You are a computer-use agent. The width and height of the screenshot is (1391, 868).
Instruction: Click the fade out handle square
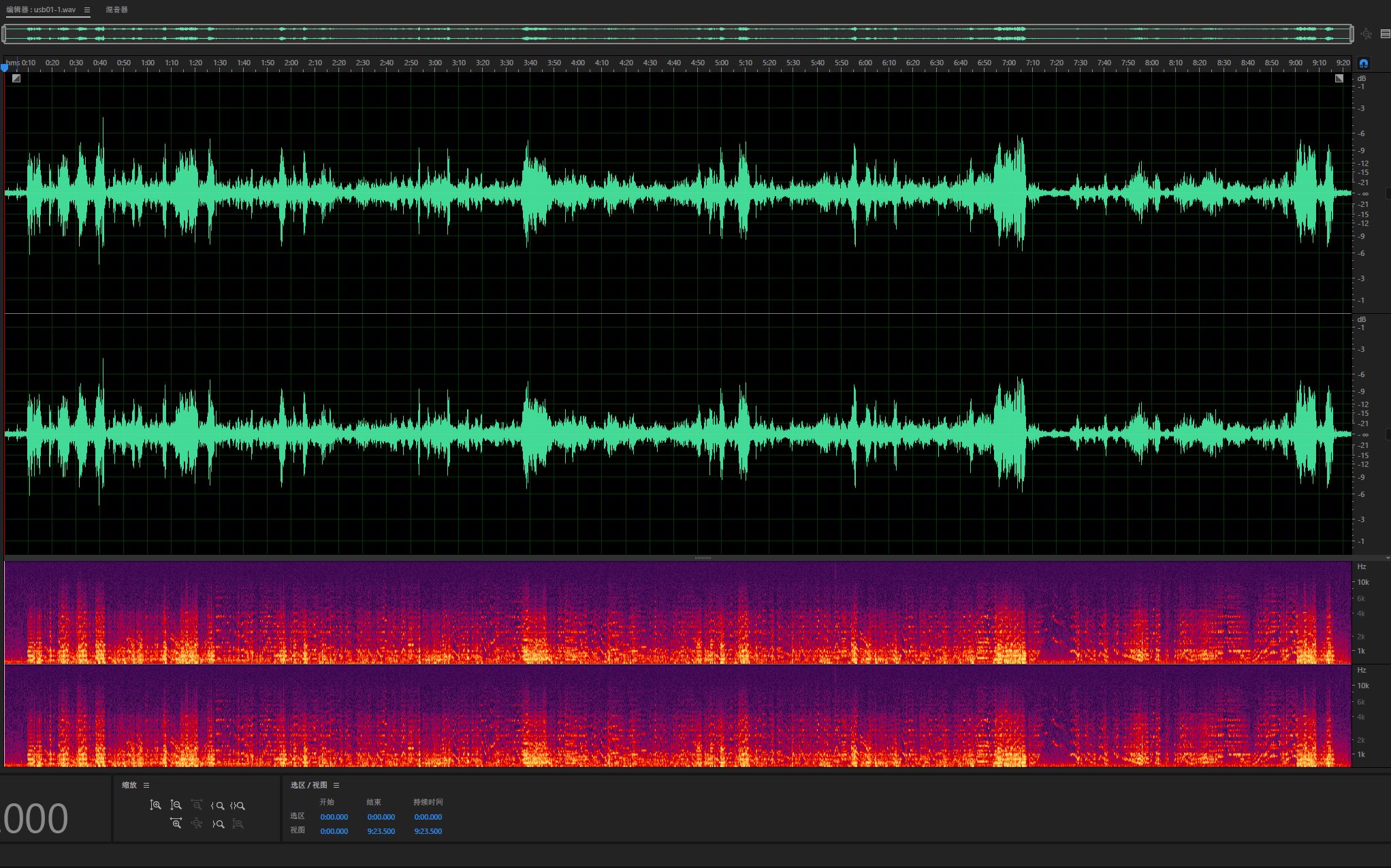point(1339,78)
